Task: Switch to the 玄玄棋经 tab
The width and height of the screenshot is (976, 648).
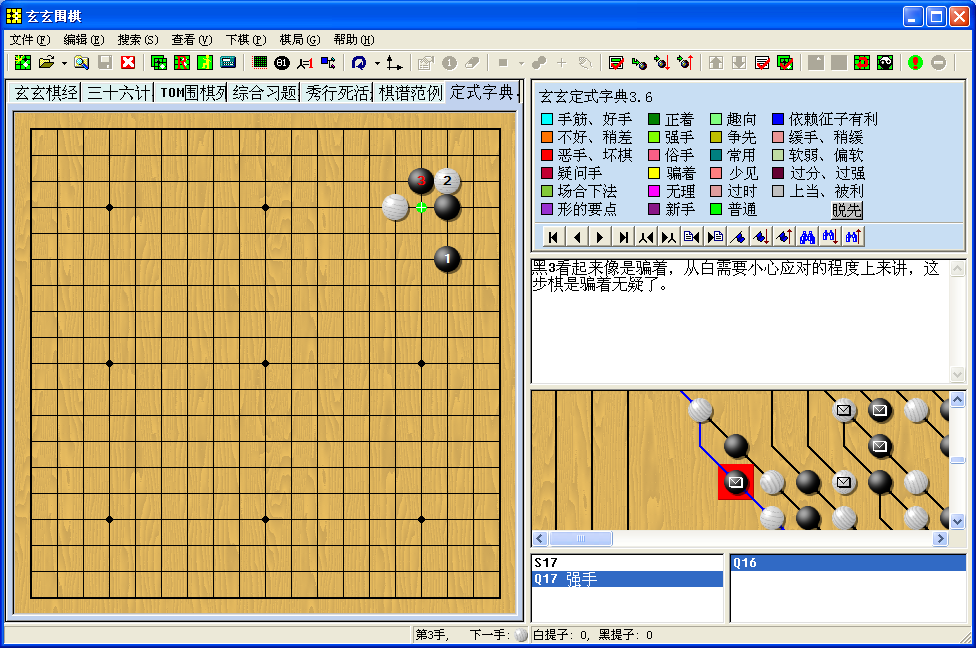Action: pos(46,93)
